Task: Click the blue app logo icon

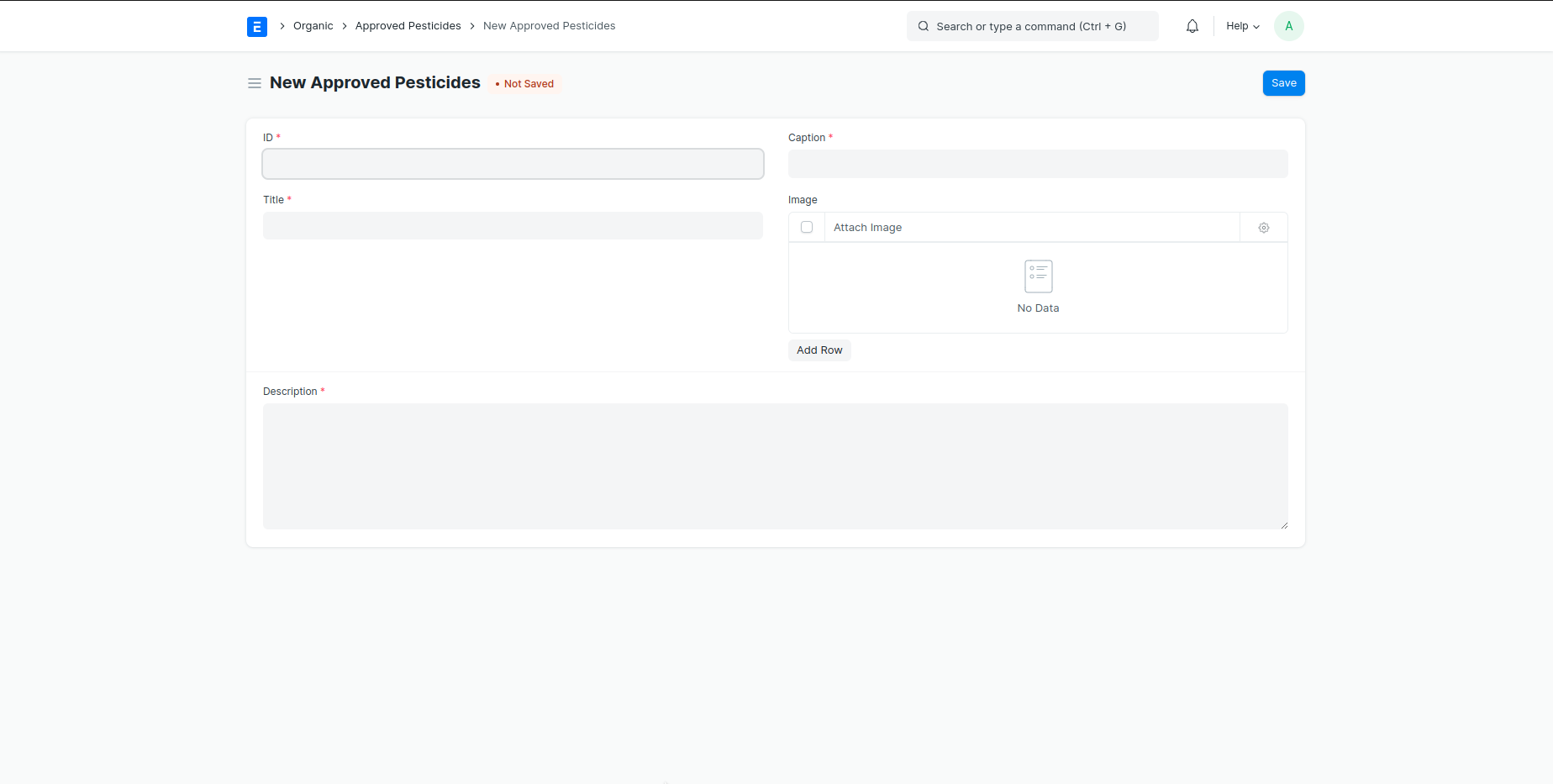Action: coord(256,27)
